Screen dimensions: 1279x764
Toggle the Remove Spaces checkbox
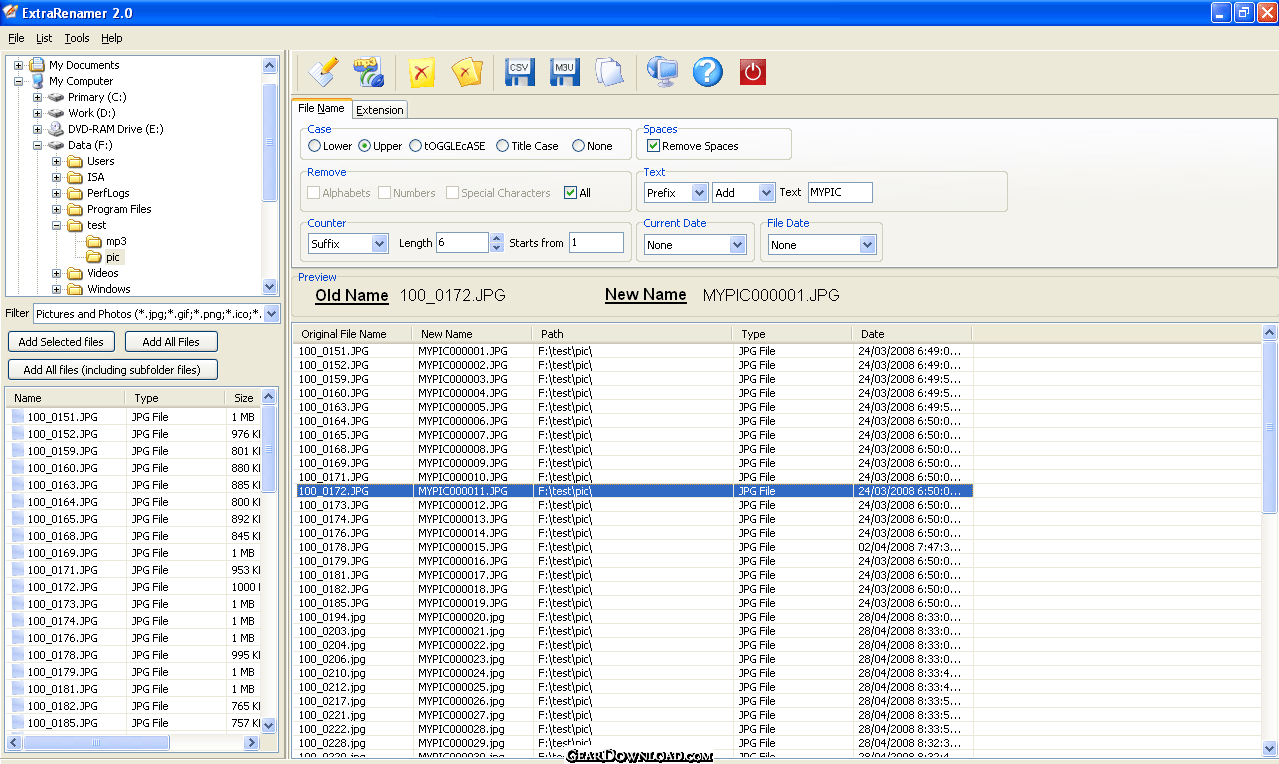[x=654, y=146]
